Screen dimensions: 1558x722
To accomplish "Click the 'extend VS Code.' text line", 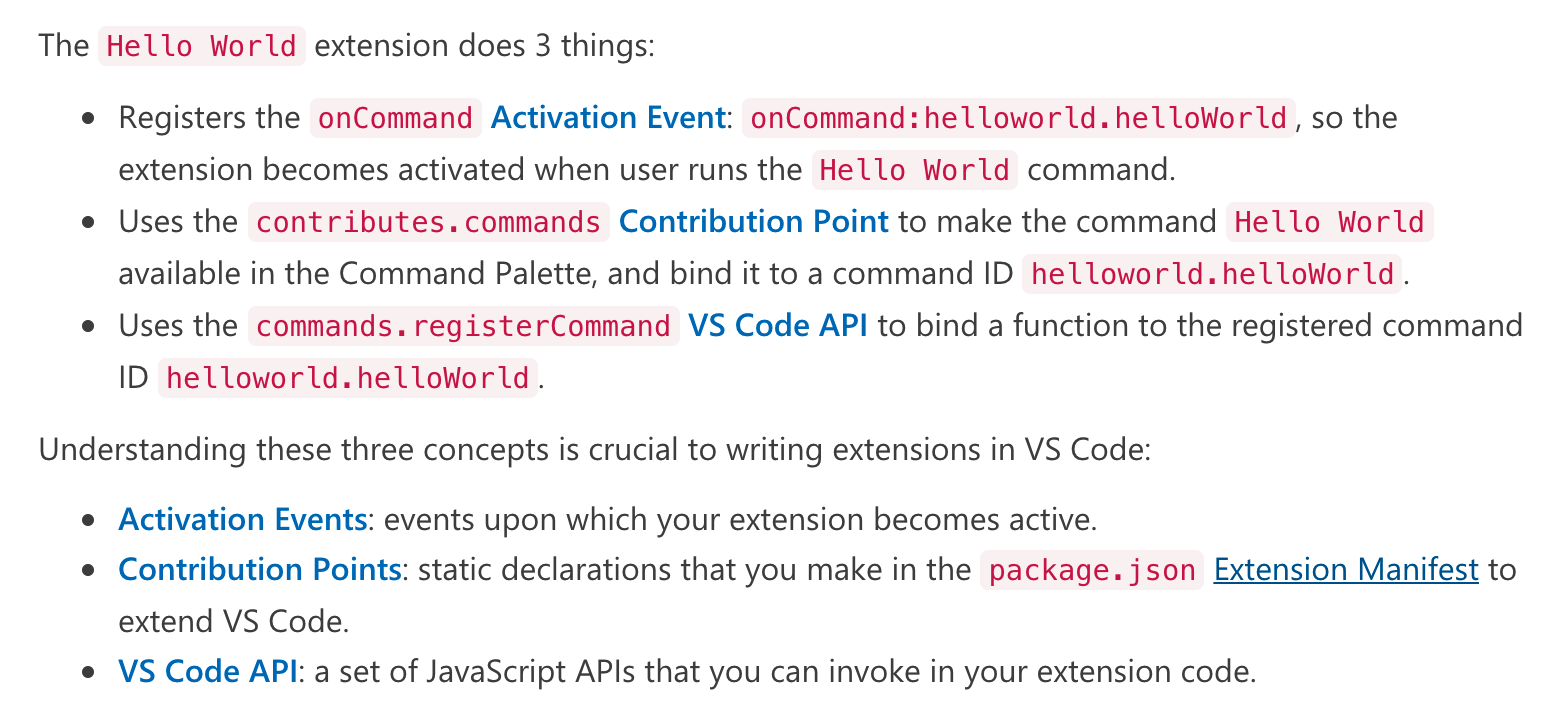I will click(x=233, y=621).
